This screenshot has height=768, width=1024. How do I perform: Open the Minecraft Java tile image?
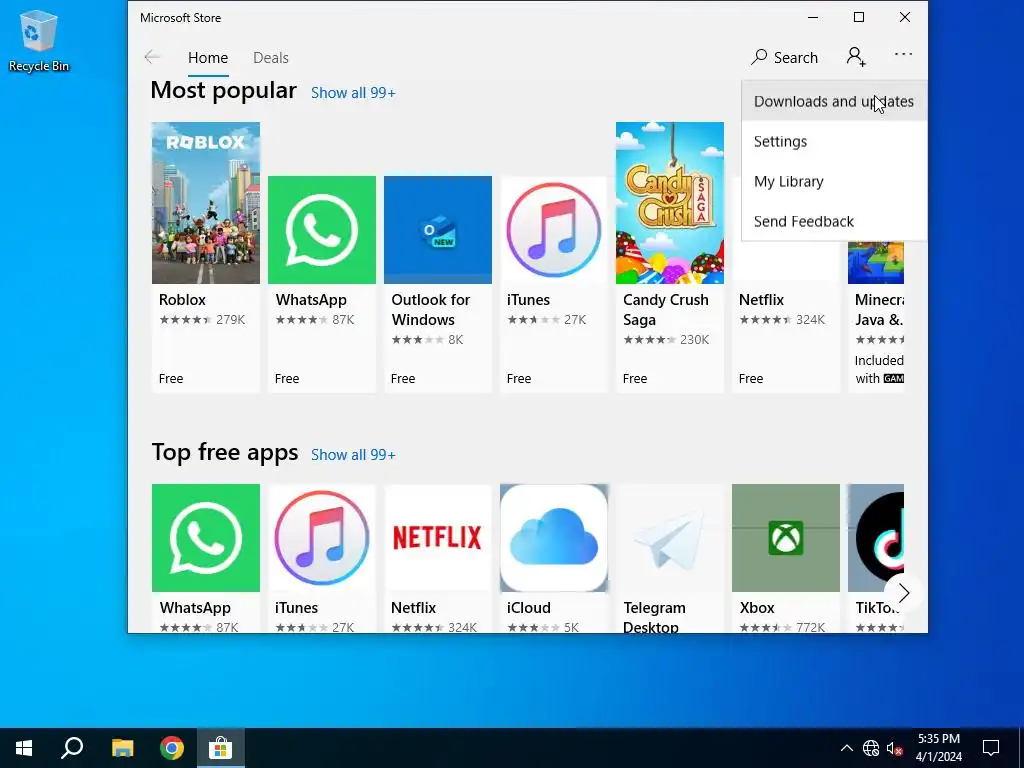(876, 263)
